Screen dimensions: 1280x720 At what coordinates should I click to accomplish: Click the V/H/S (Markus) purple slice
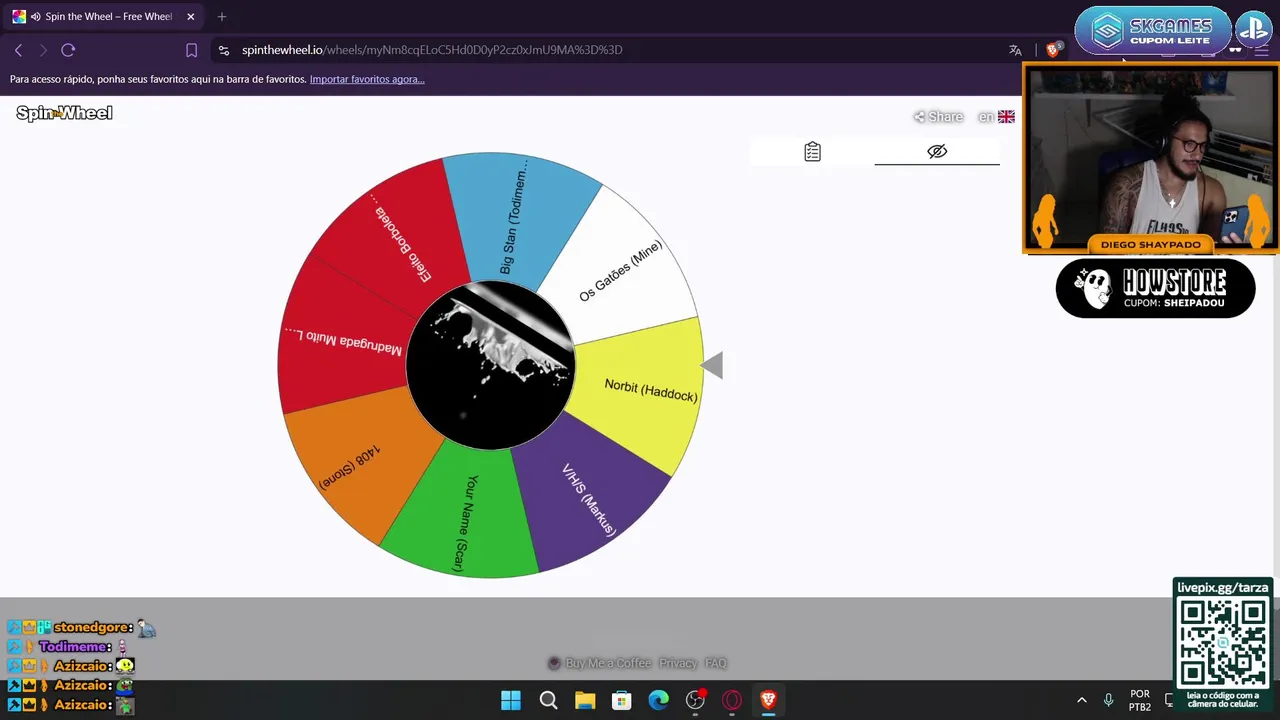tap(590, 495)
